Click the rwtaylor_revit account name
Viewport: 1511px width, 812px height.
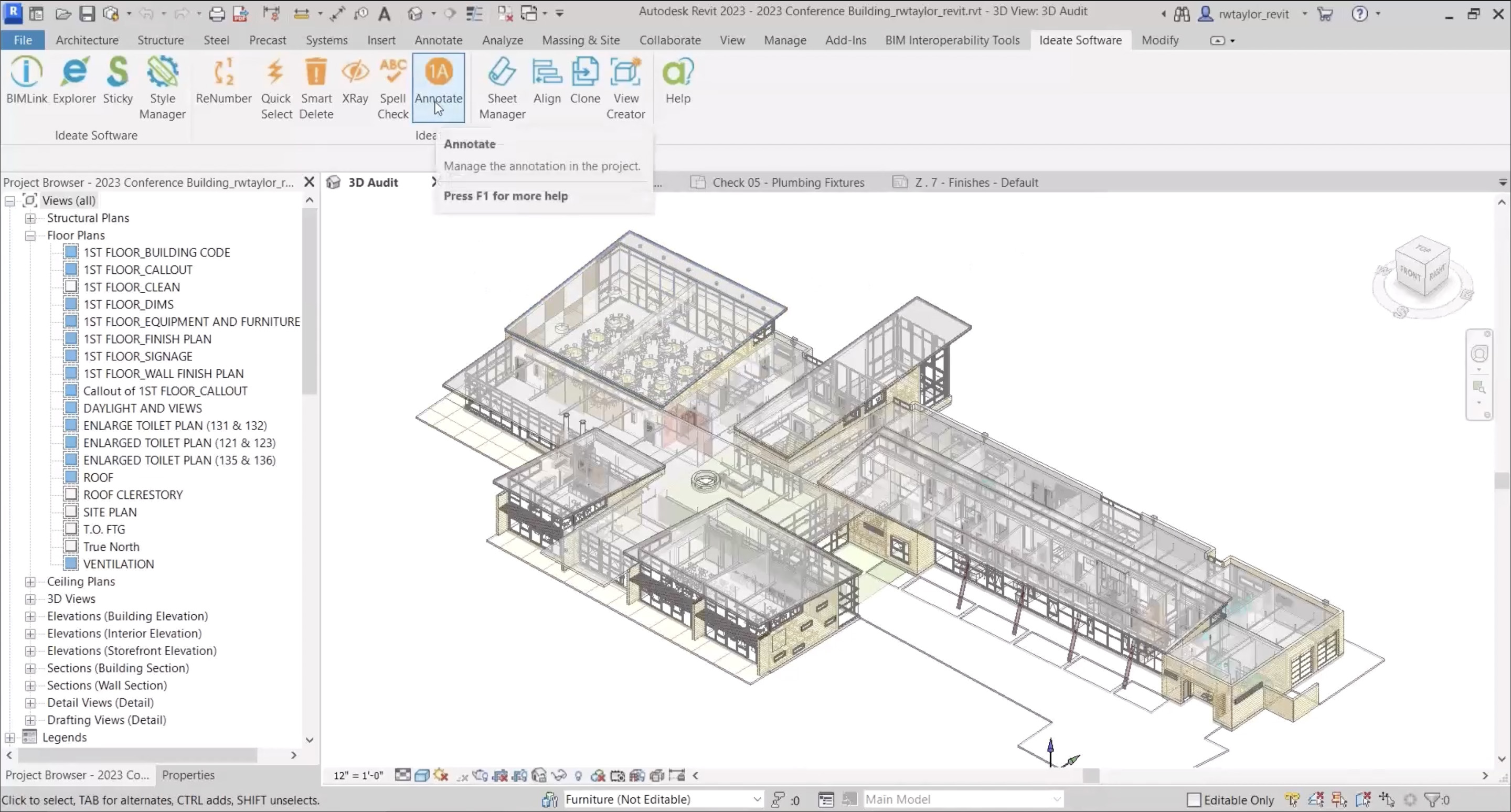click(1255, 14)
